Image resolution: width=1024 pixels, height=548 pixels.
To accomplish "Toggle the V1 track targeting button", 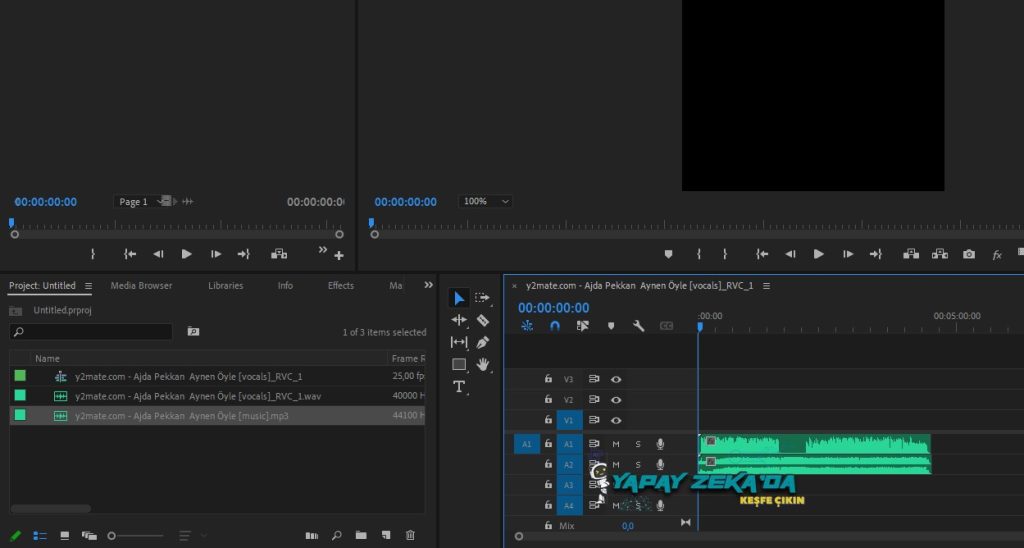I will 569,420.
